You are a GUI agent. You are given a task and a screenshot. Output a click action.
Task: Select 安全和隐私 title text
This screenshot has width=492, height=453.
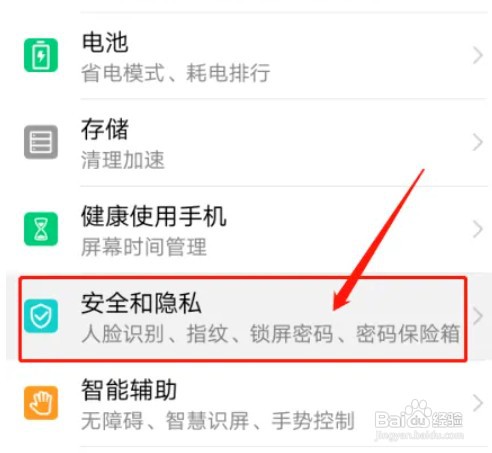(x=141, y=303)
